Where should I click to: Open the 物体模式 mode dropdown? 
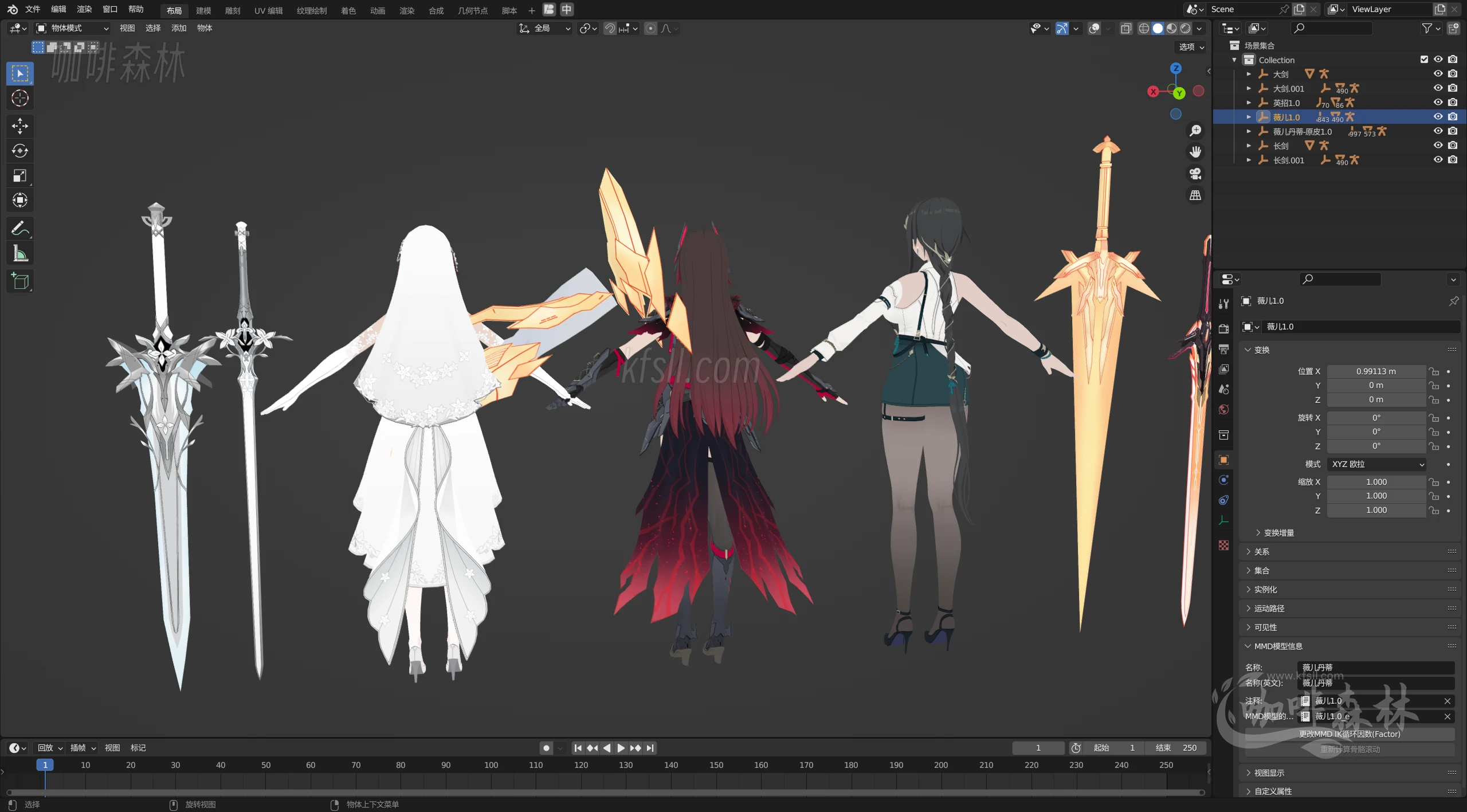pos(72,28)
